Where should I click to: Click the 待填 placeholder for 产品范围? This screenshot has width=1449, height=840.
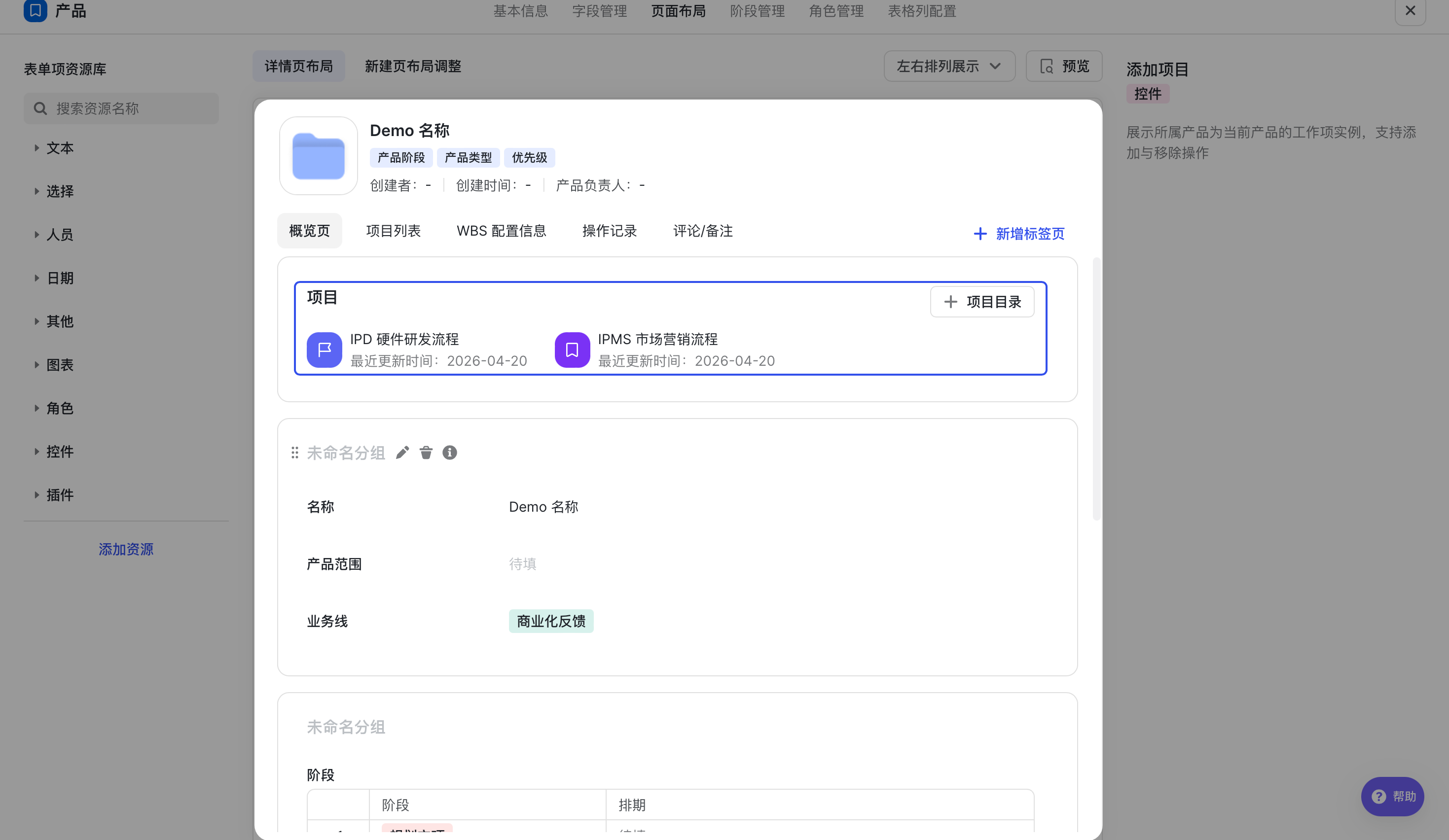click(522, 563)
